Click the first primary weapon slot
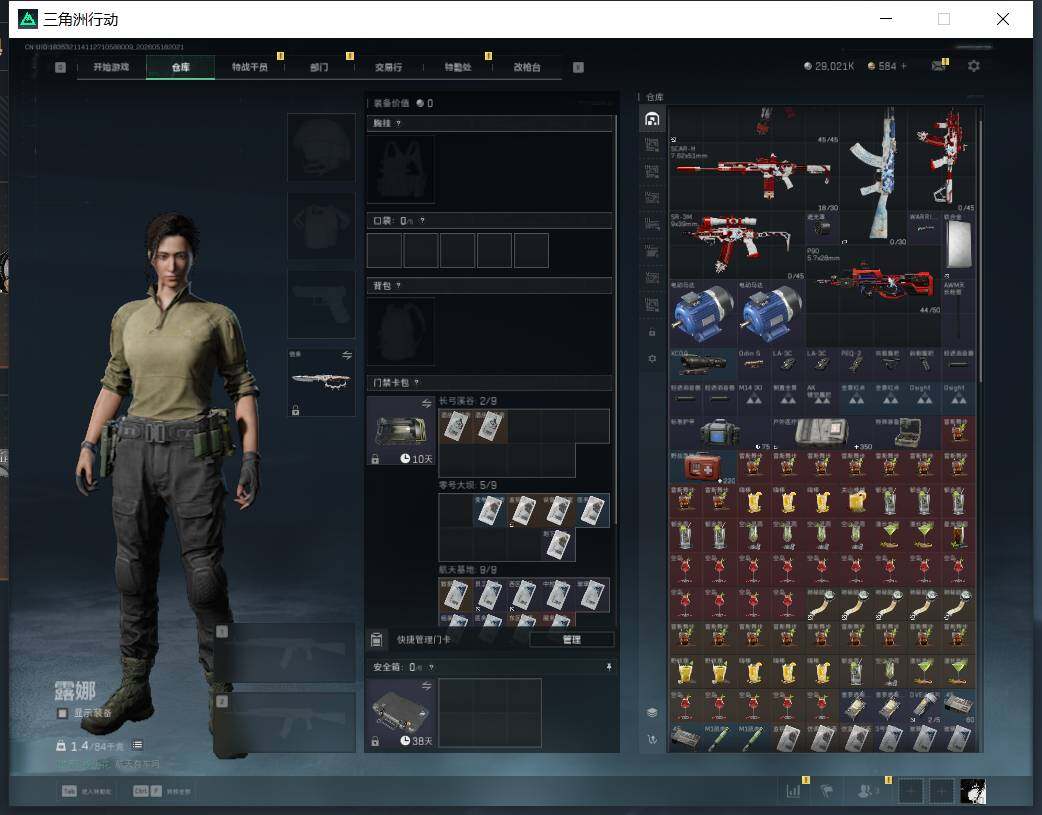 pyautogui.click(x=284, y=653)
